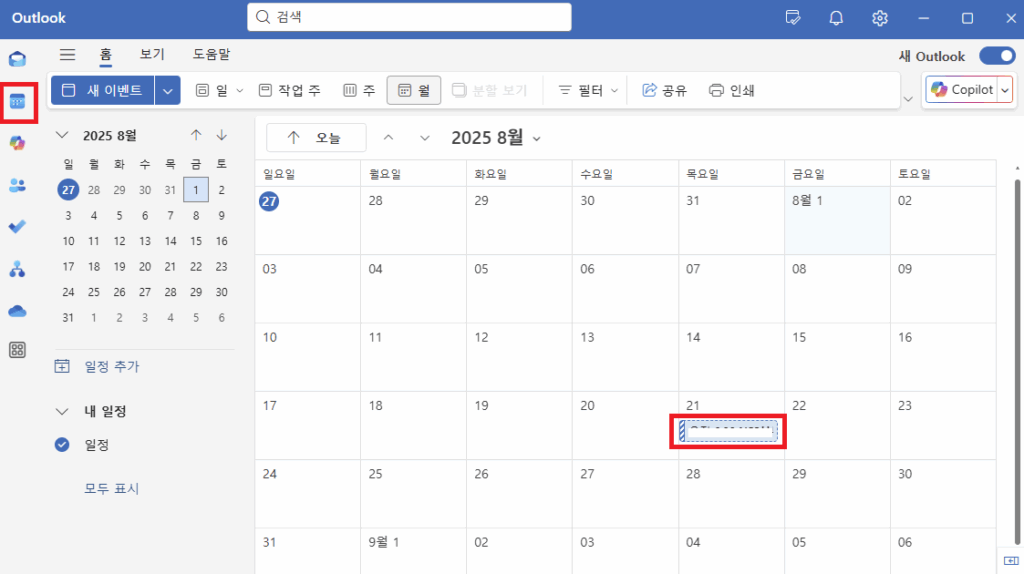This screenshot has width=1024, height=574.
Task: Open the More apps grid icon
Action: tap(18, 350)
